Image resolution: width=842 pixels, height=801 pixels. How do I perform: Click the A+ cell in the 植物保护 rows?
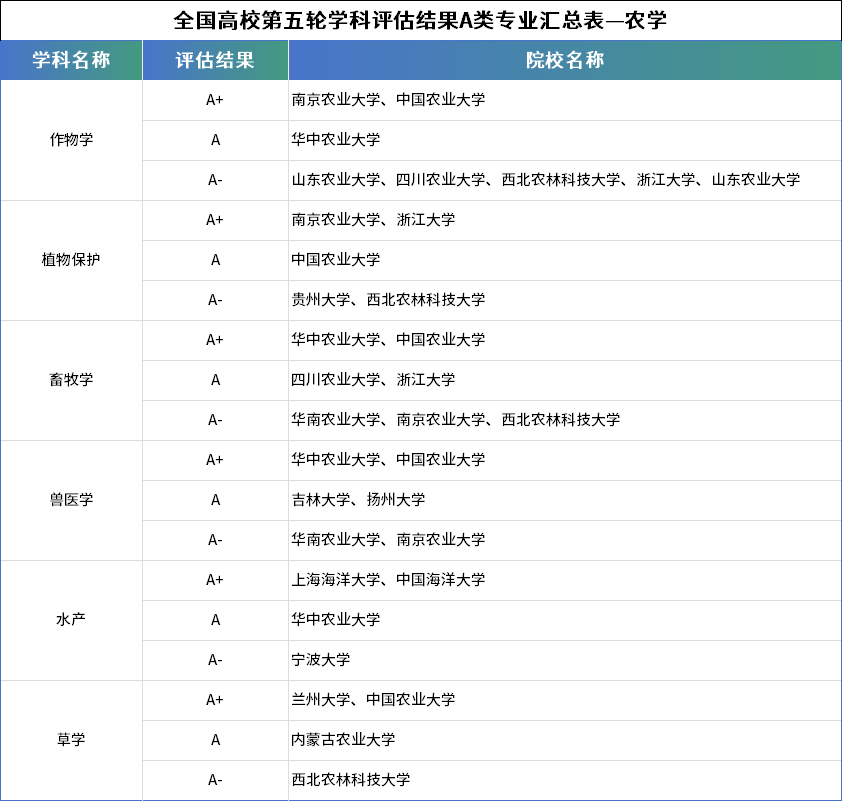click(214, 220)
